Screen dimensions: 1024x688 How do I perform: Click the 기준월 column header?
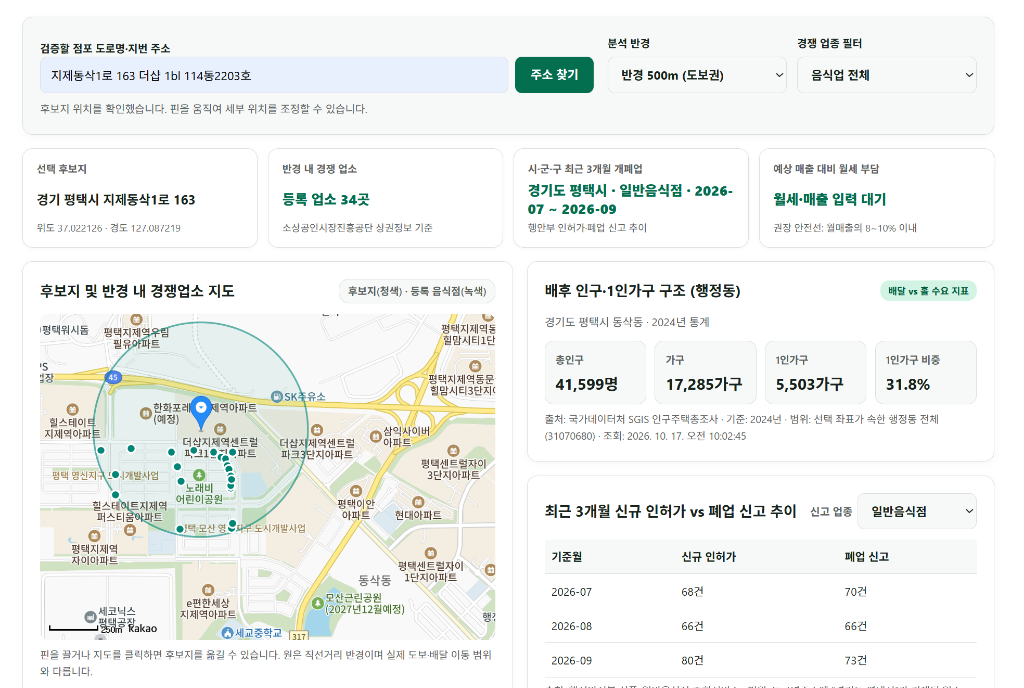(567, 557)
